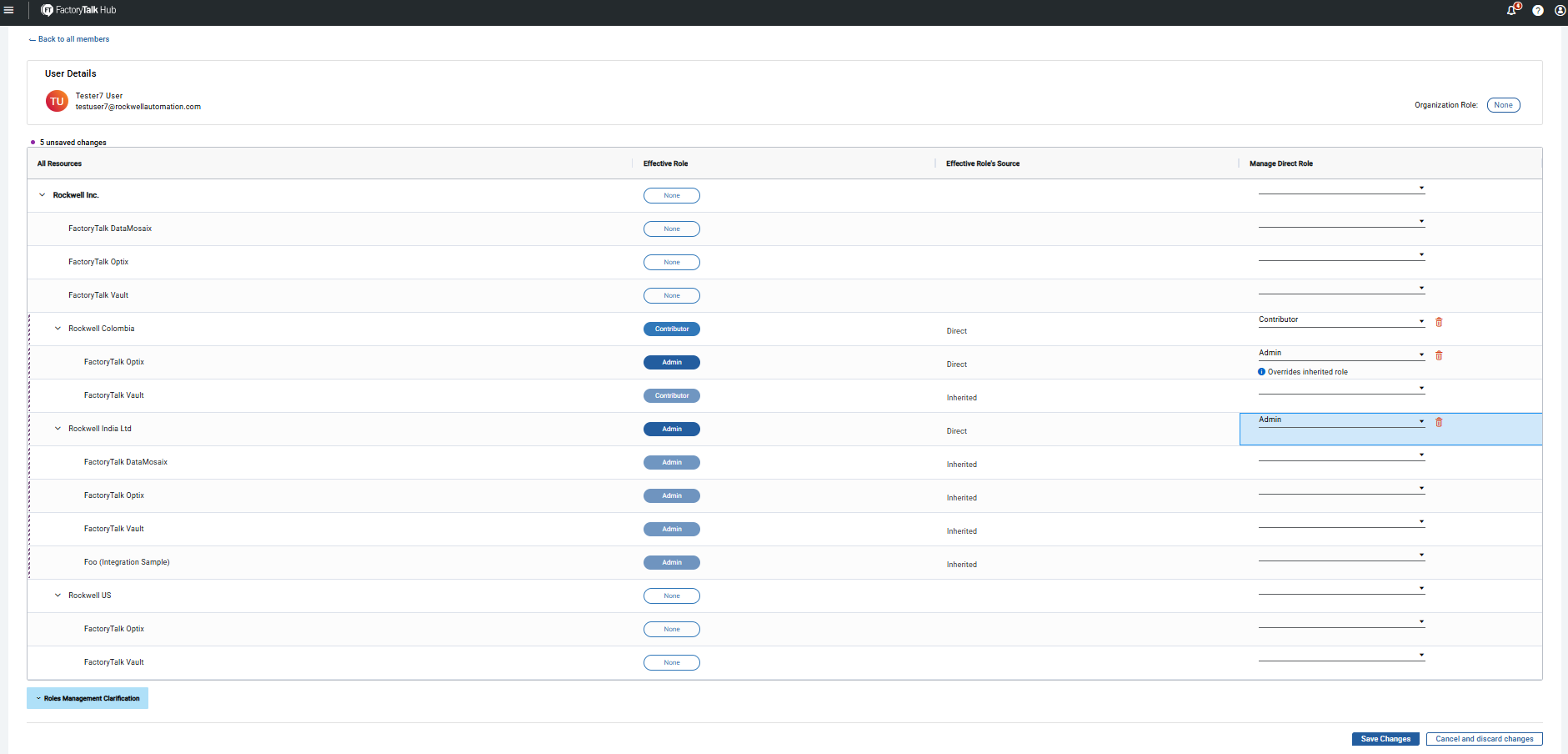Click the Manage Direct Role column header
1568x754 pixels.
(x=1280, y=163)
